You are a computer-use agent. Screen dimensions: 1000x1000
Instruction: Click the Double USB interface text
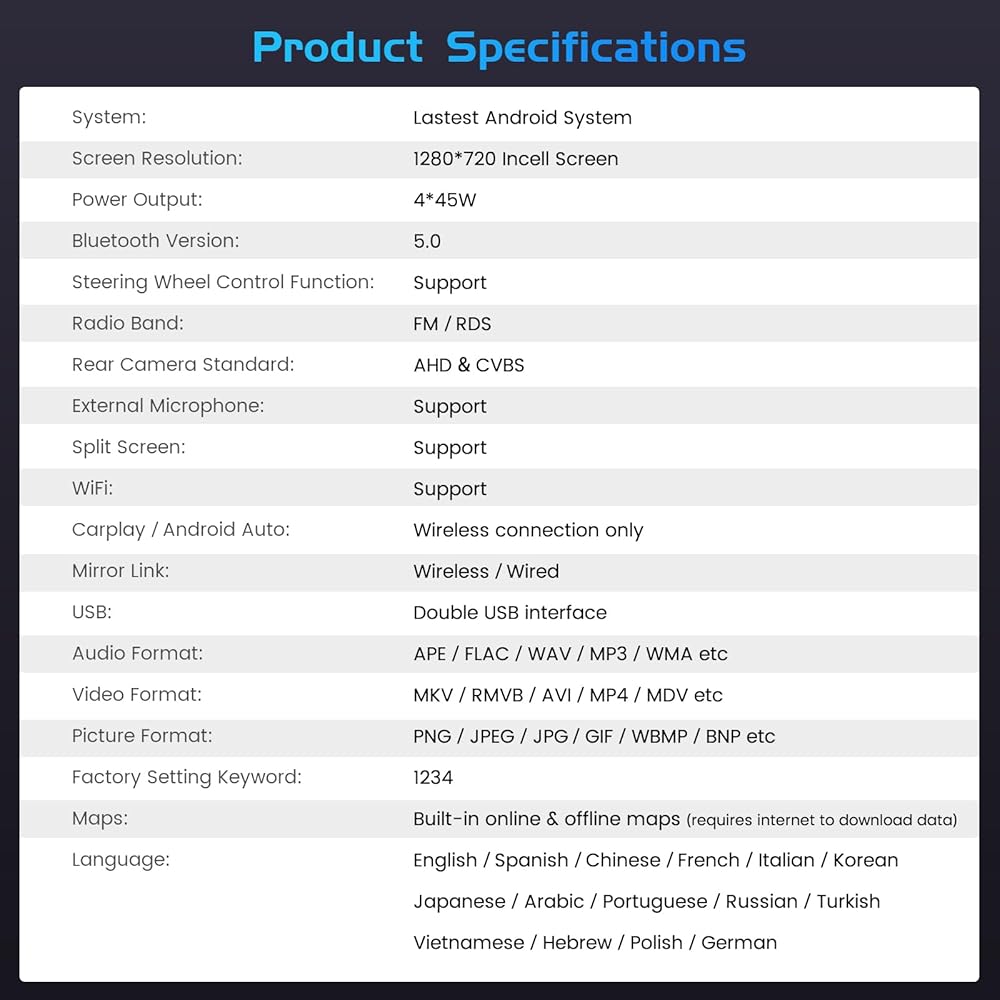[x=510, y=612]
